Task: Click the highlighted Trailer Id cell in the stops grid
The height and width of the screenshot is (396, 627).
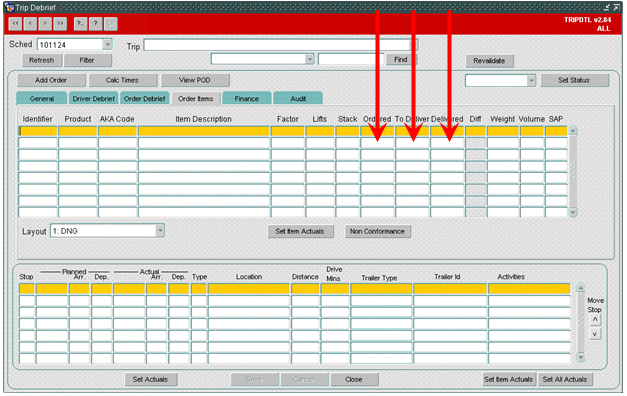Action: (450, 289)
